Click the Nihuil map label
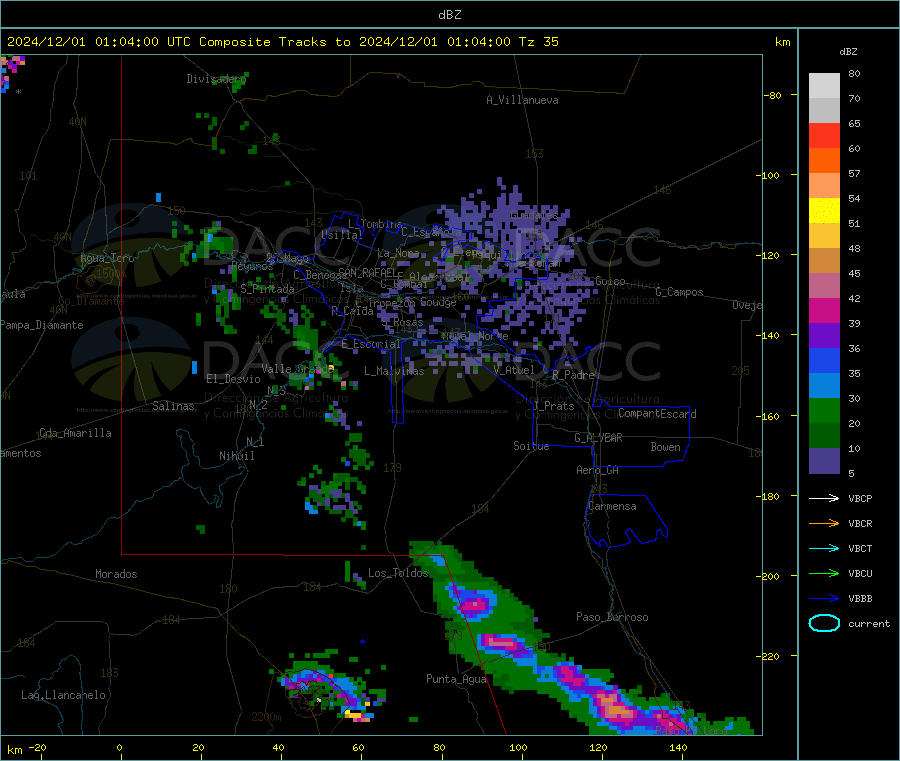 click(x=236, y=456)
